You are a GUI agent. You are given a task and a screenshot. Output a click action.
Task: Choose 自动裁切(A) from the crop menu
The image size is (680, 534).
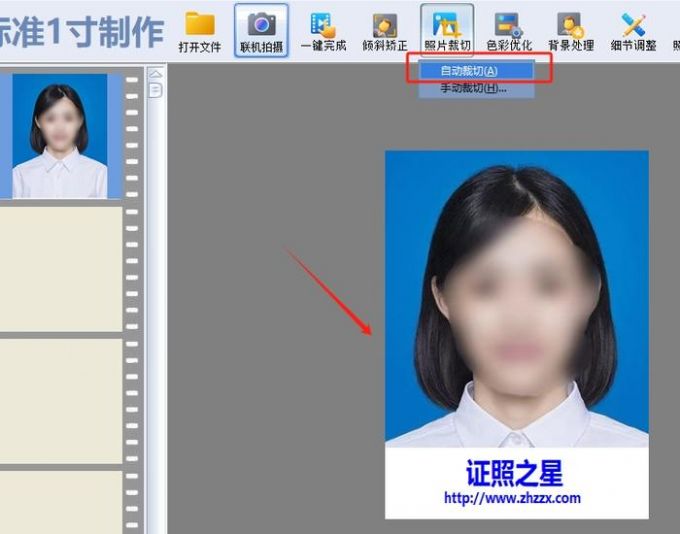pyautogui.click(x=469, y=71)
